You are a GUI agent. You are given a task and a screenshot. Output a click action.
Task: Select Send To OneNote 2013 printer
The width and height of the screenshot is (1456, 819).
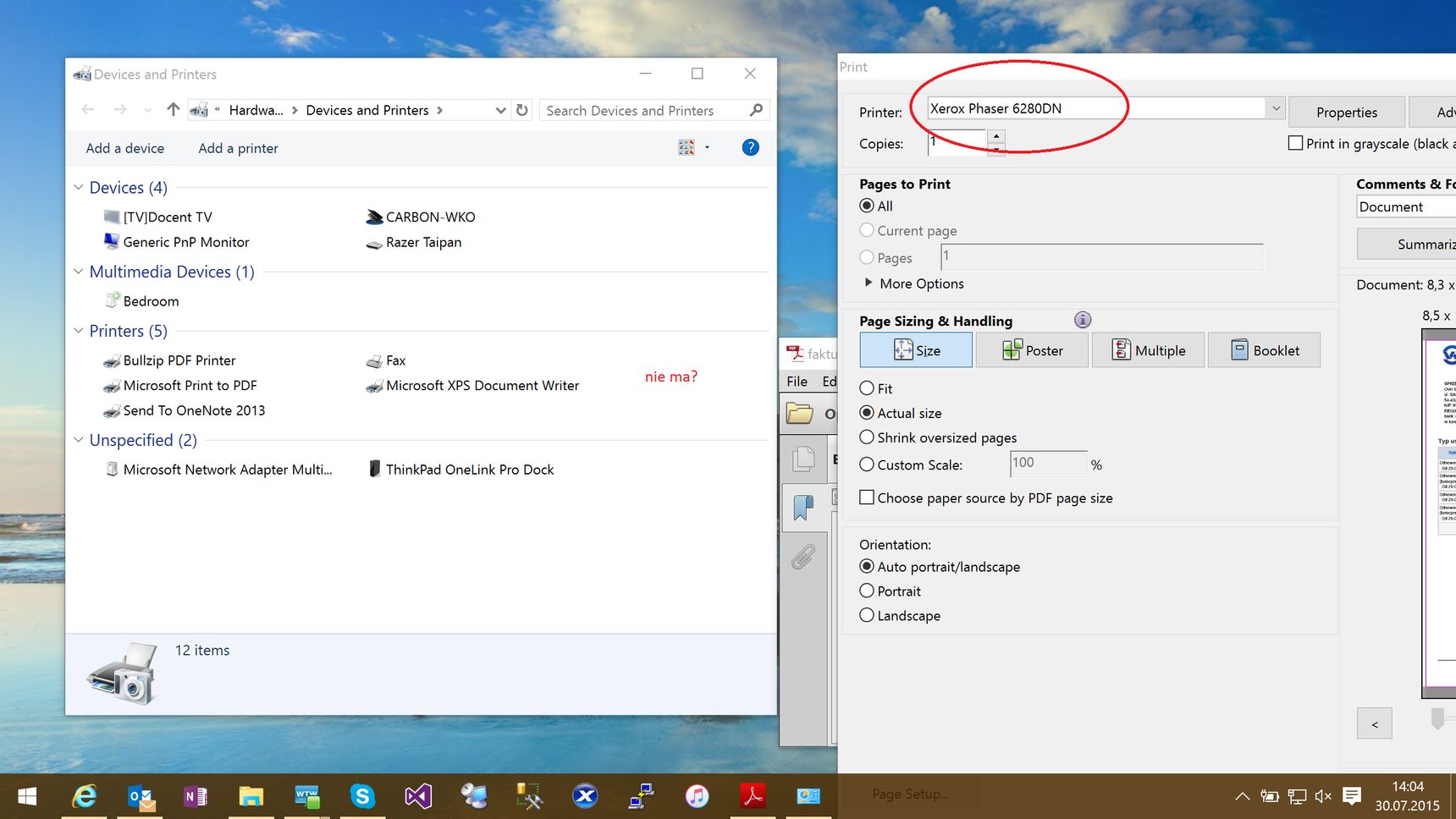[x=184, y=410]
